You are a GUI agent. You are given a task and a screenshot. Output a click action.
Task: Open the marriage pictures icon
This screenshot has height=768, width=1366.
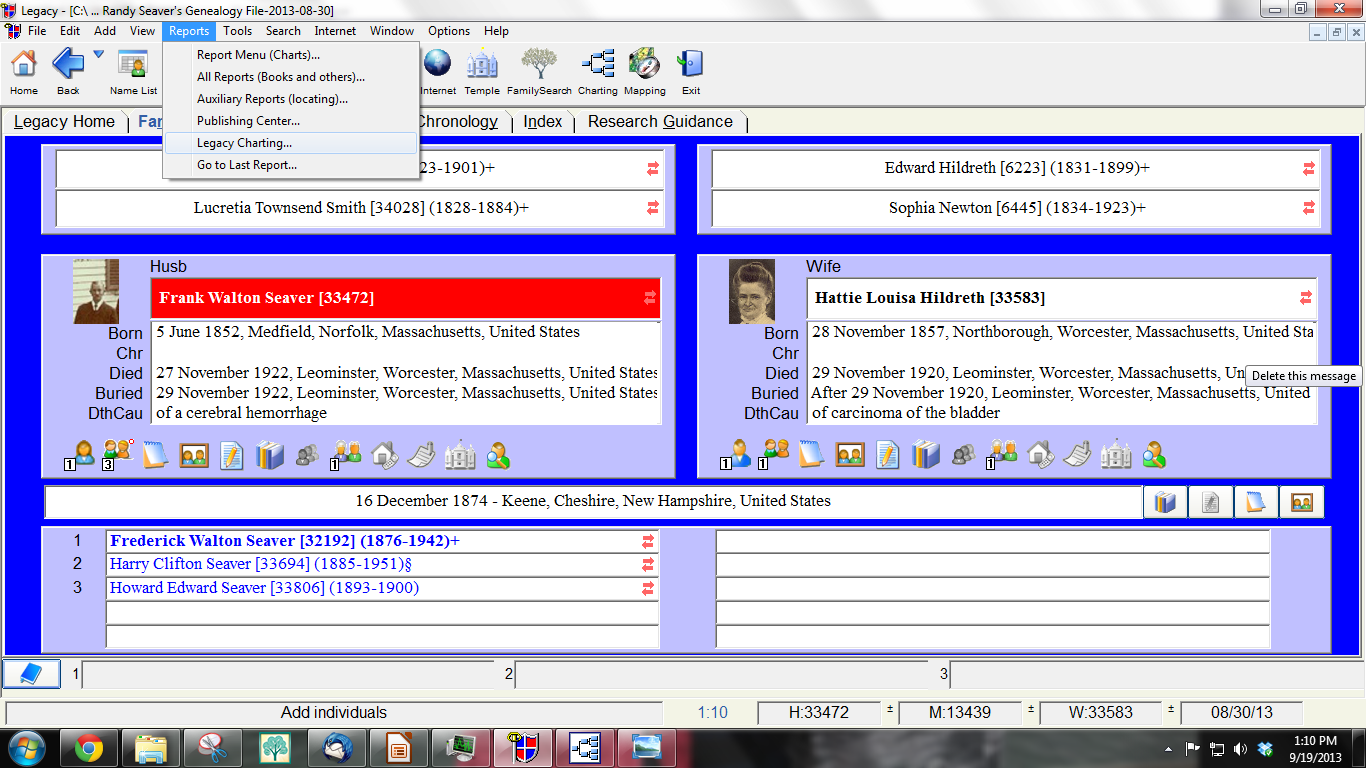[x=1302, y=502]
